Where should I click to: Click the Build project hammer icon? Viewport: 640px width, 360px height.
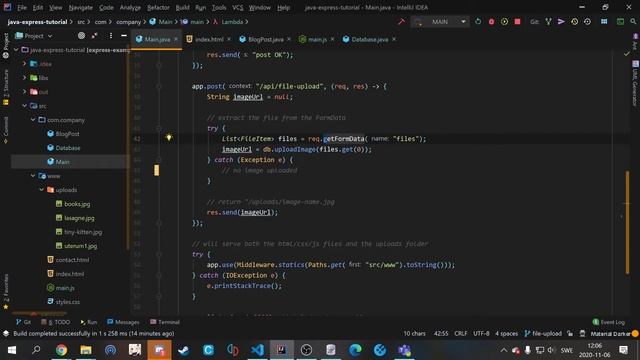tap(402, 22)
